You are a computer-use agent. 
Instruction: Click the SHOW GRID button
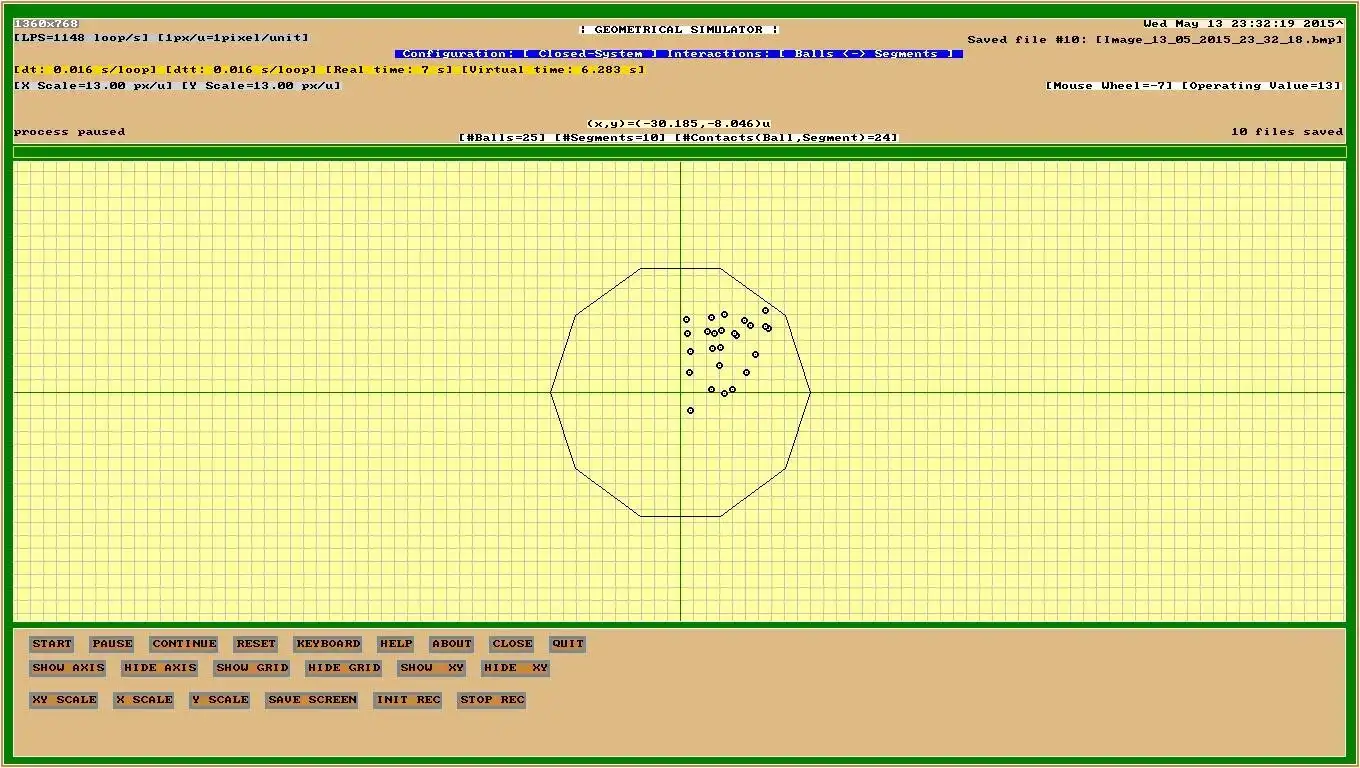click(252, 668)
